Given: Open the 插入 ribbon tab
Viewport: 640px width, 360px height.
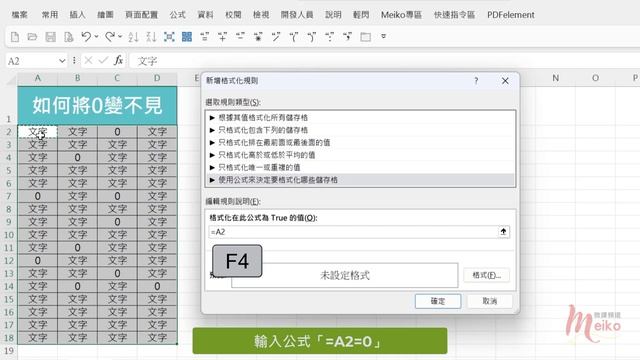Looking at the screenshot, I should pos(78,15).
